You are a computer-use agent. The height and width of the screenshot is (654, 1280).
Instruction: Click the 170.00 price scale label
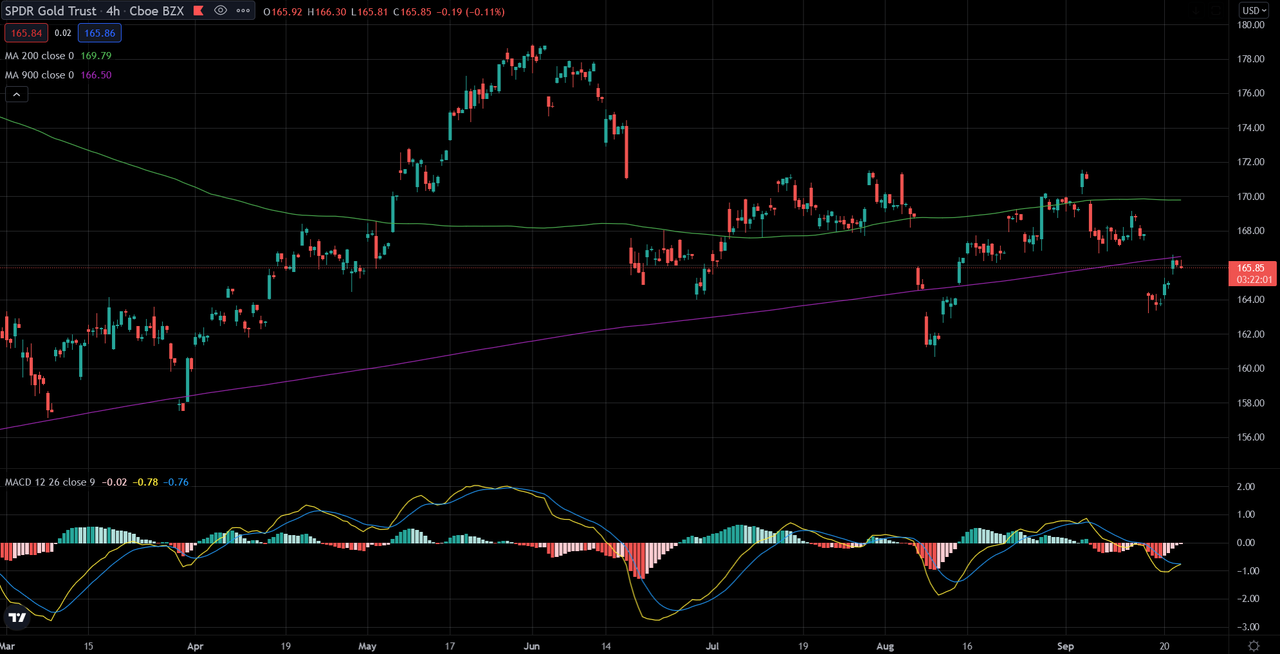[x=1252, y=197]
